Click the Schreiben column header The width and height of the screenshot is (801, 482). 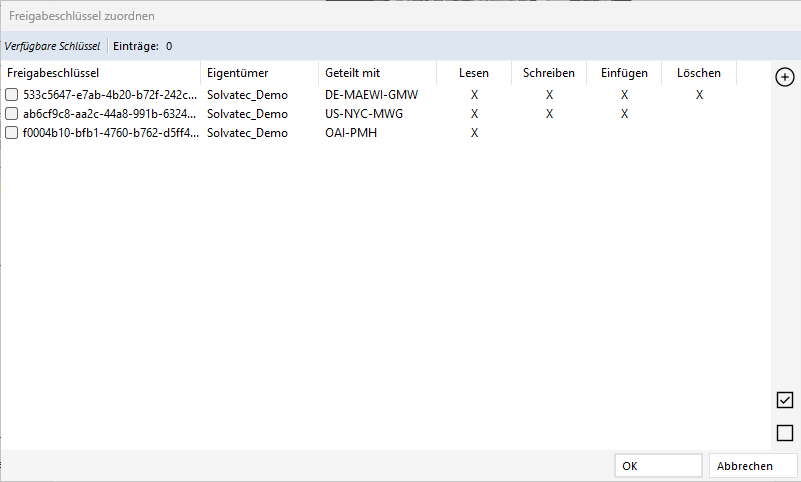[x=549, y=73]
